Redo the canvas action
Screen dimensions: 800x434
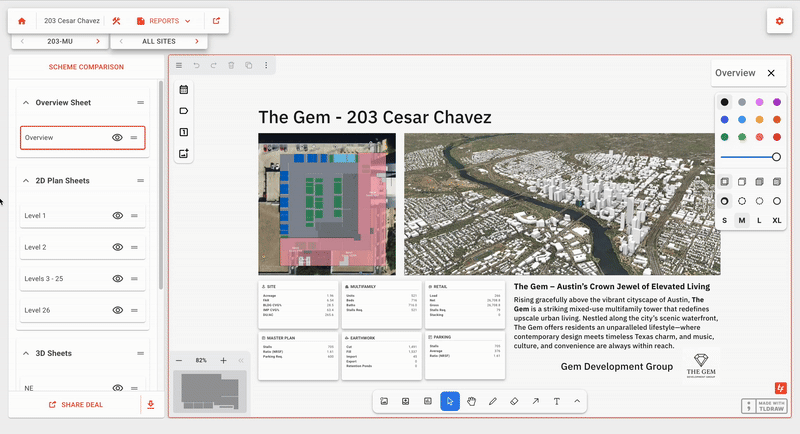pos(214,65)
